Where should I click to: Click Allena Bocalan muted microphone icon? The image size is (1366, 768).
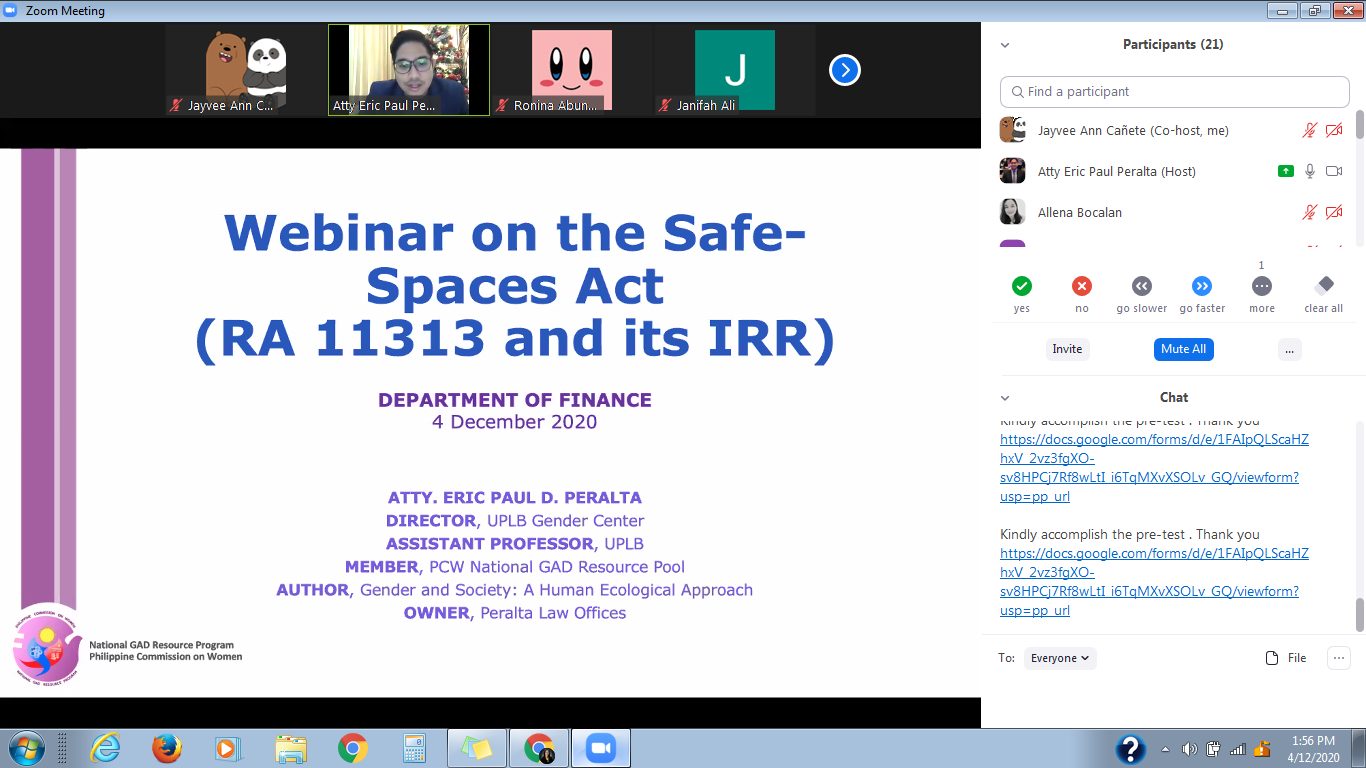pos(1310,212)
